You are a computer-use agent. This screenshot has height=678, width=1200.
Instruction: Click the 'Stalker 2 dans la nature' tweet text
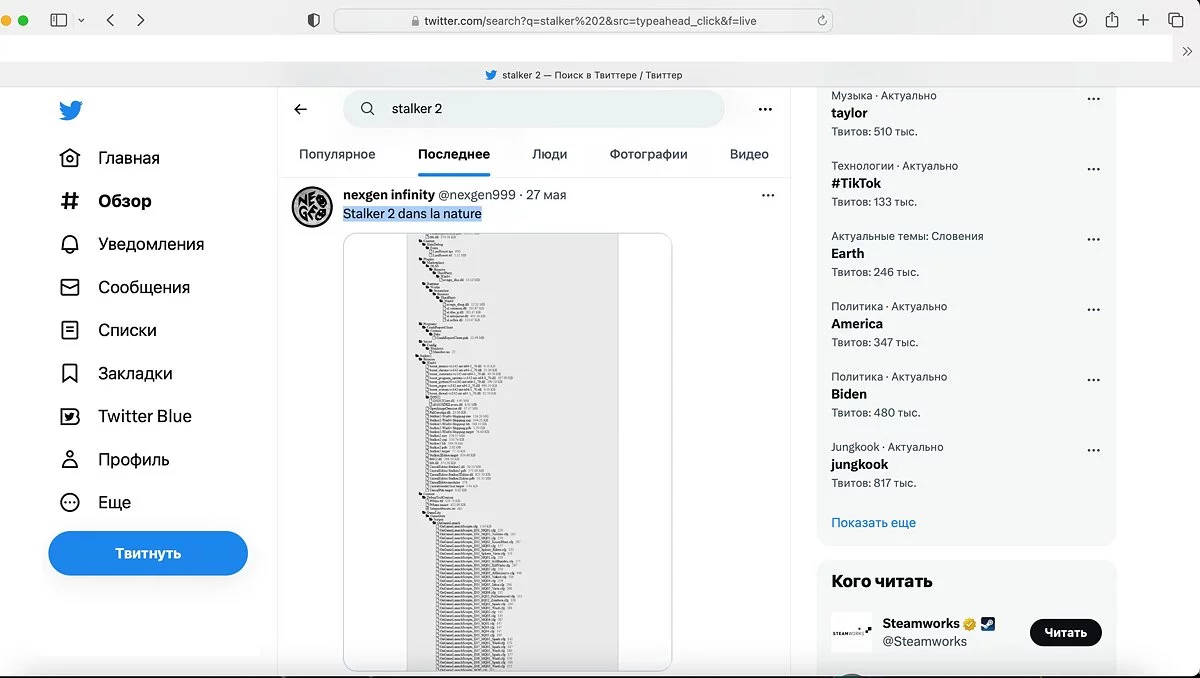412,213
